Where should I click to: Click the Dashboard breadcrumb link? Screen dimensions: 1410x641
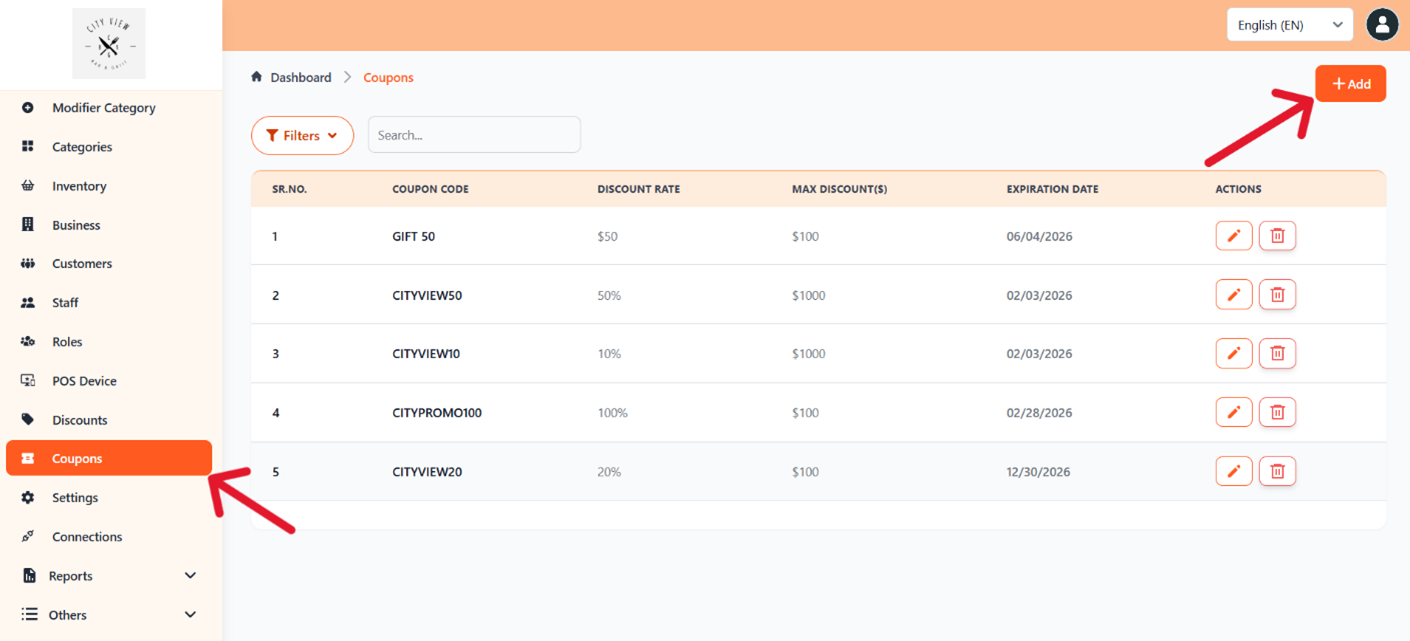click(x=300, y=77)
